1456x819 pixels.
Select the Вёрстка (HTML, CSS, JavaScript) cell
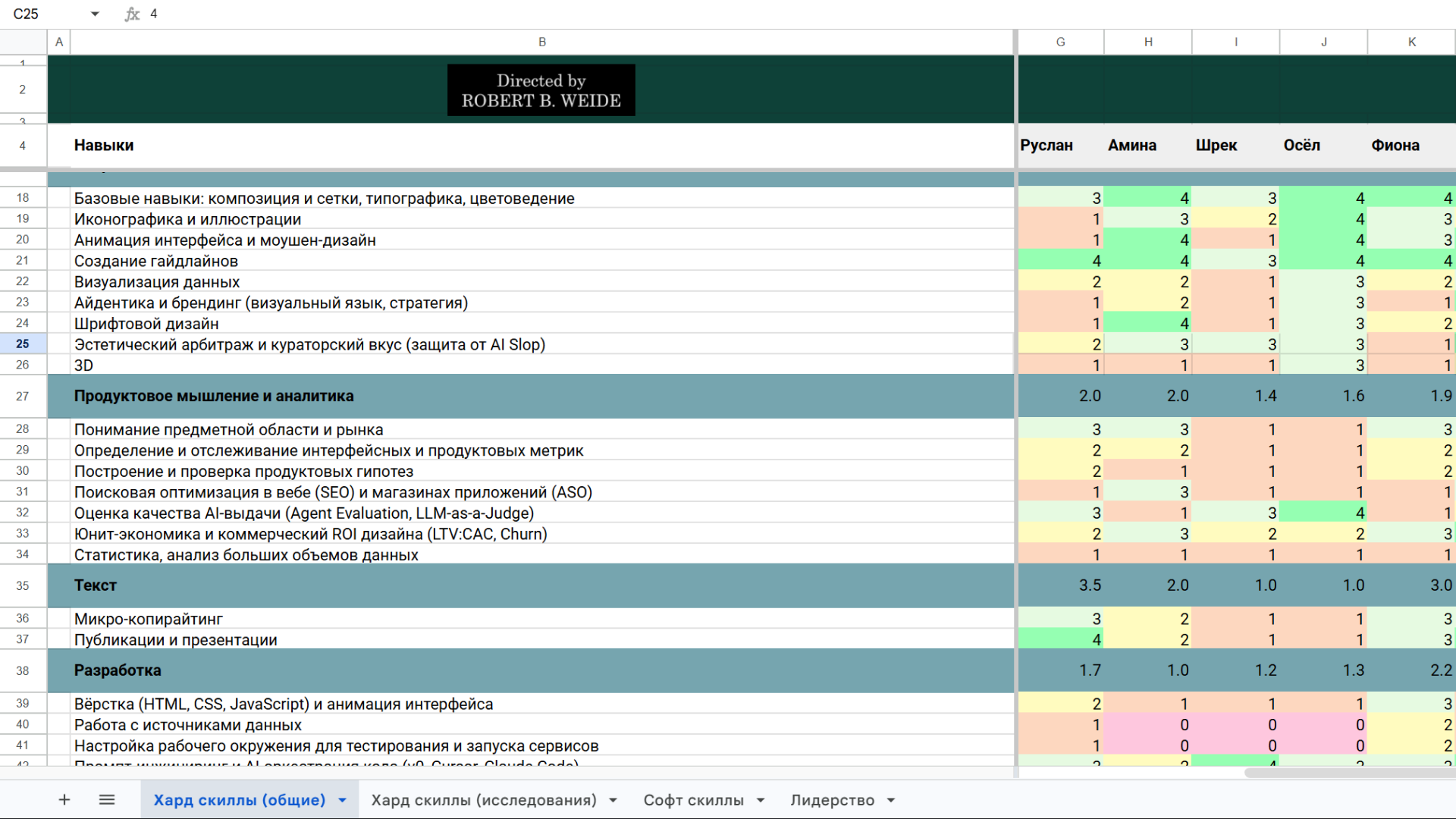[x=542, y=704]
